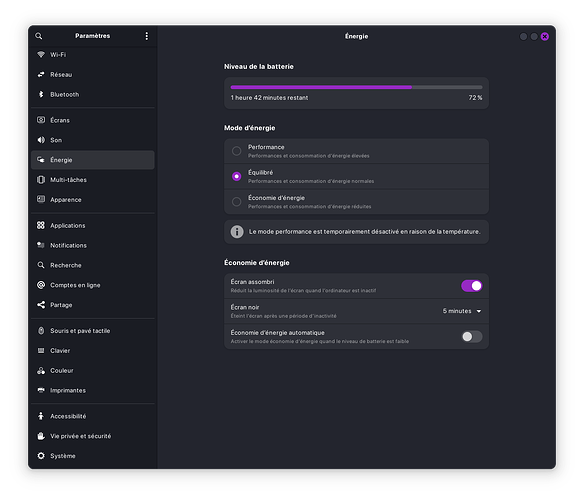Viewport: 584px width, 500px height.
Task: Click the Comptes en ligne icon
Action: click(x=41, y=285)
